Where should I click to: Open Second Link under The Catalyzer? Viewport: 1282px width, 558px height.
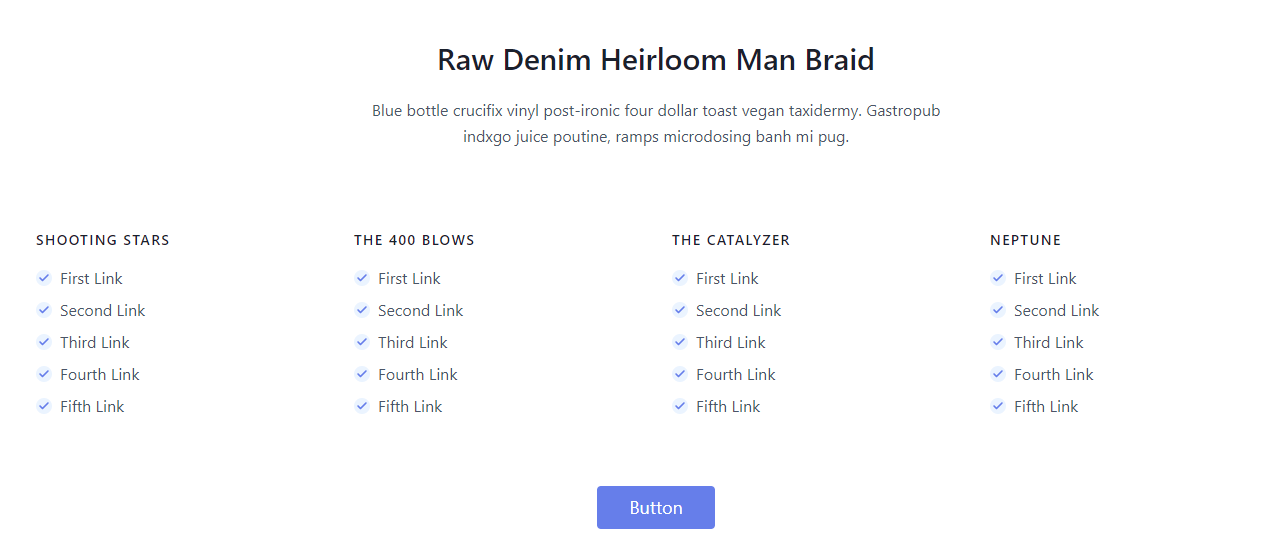(738, 311)
